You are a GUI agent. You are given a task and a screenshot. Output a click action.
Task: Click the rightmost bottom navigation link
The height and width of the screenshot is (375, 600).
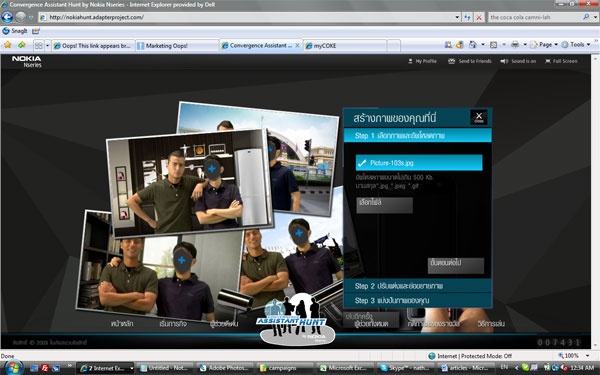(x=491, y=324)
